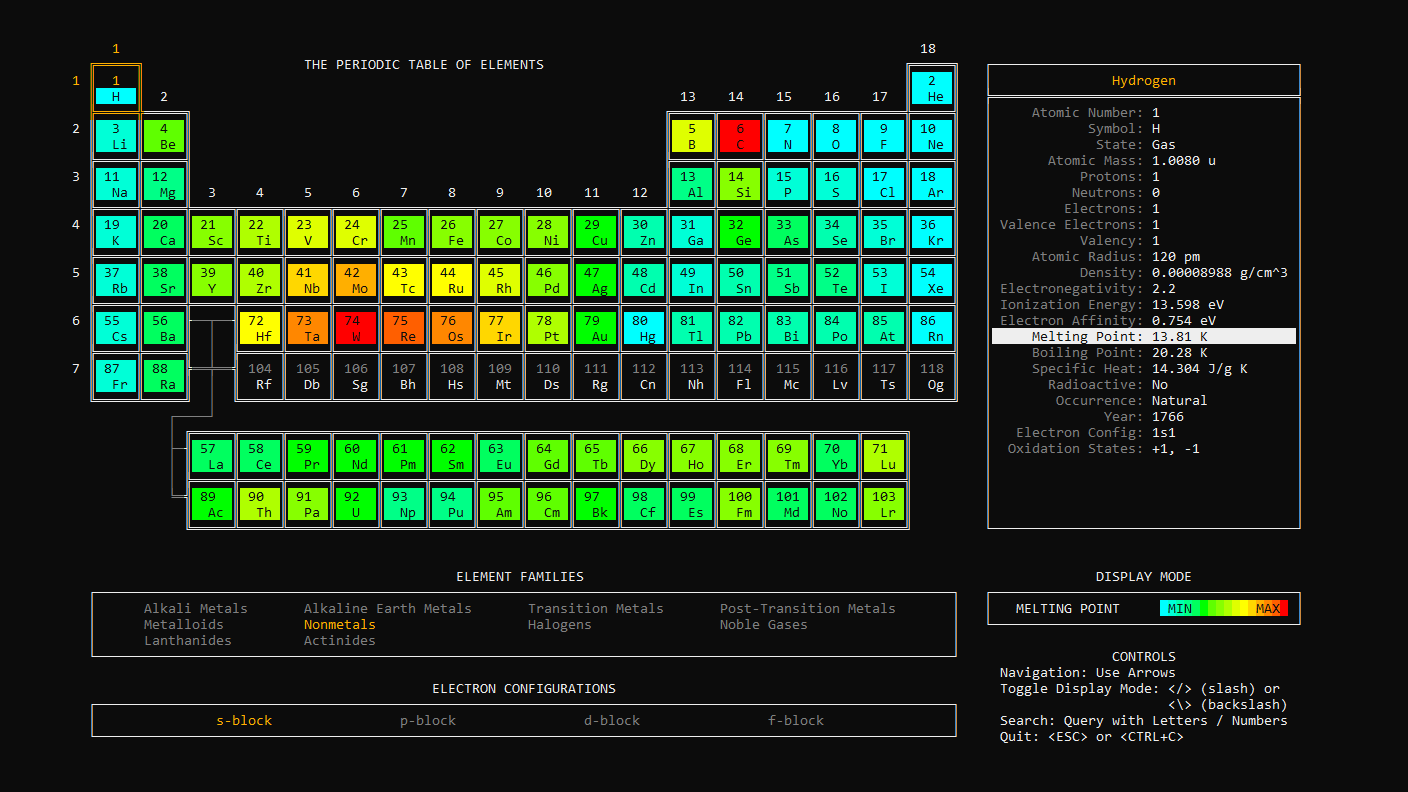Switch to the p-block electron configuration

(428, 720)
